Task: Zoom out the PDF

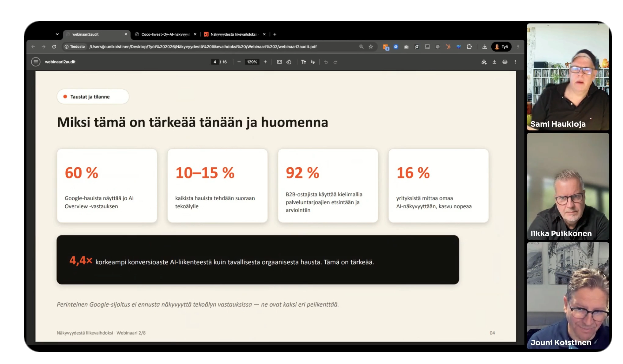Action: click(239, 62)
